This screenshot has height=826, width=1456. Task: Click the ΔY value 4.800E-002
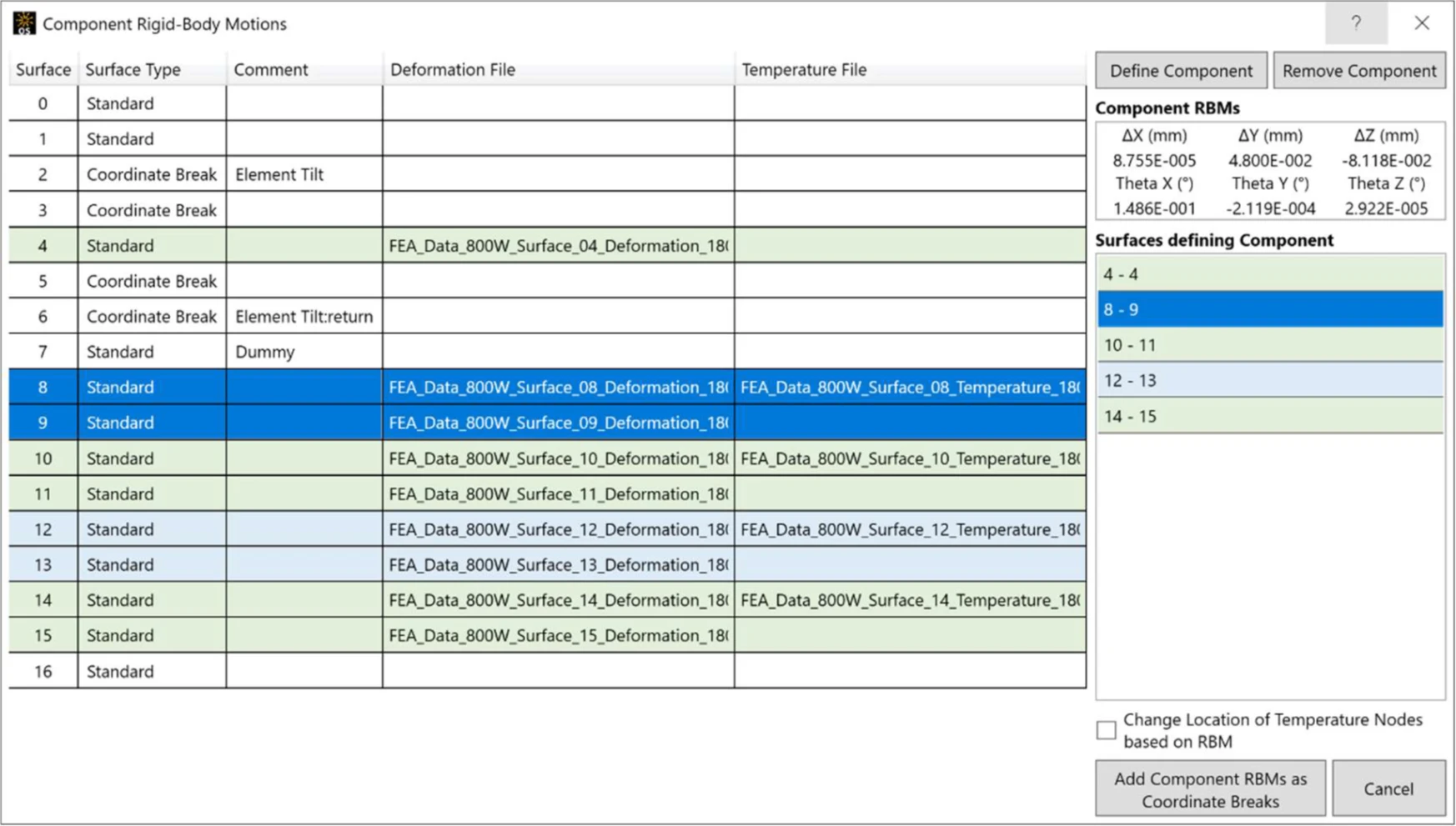coord(1270,160)
